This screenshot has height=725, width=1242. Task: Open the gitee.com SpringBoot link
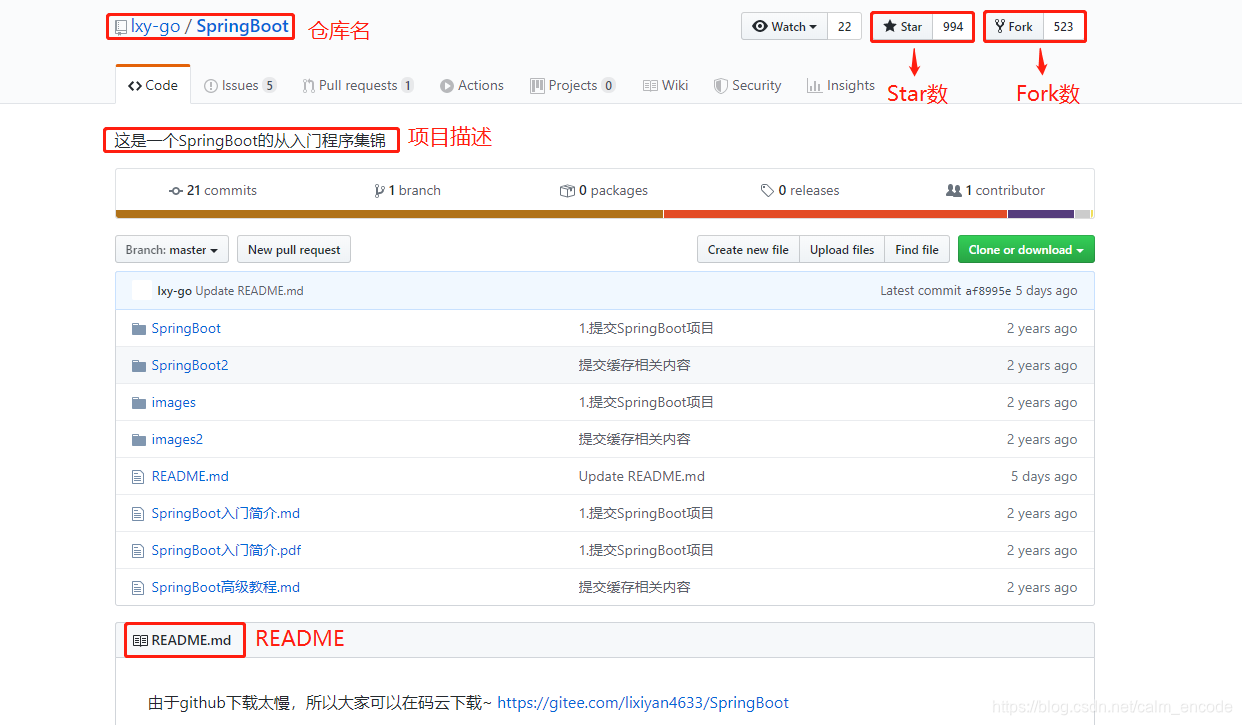(x=643, y=703)
